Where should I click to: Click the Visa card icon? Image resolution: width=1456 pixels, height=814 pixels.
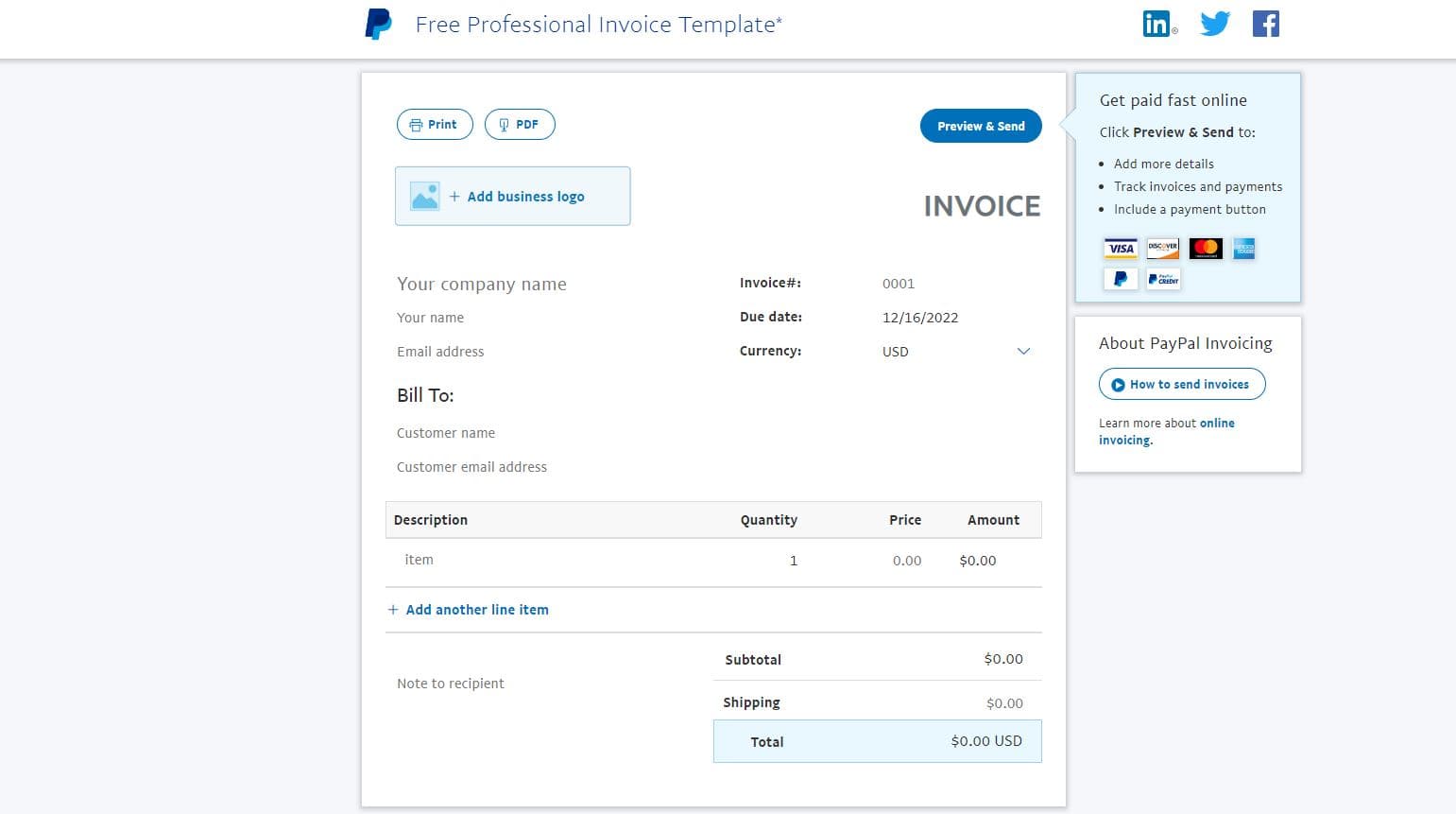(1121, 249)
